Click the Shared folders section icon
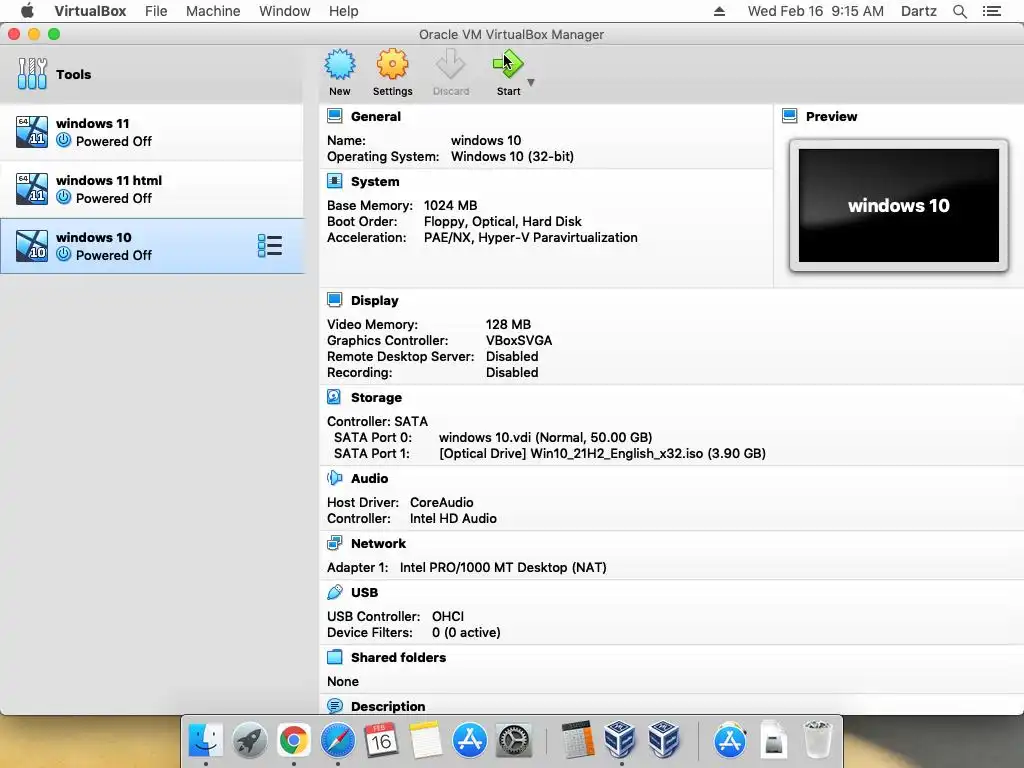Image resolution: width=1024 pixels, height=768 pixels. point(334,657)
